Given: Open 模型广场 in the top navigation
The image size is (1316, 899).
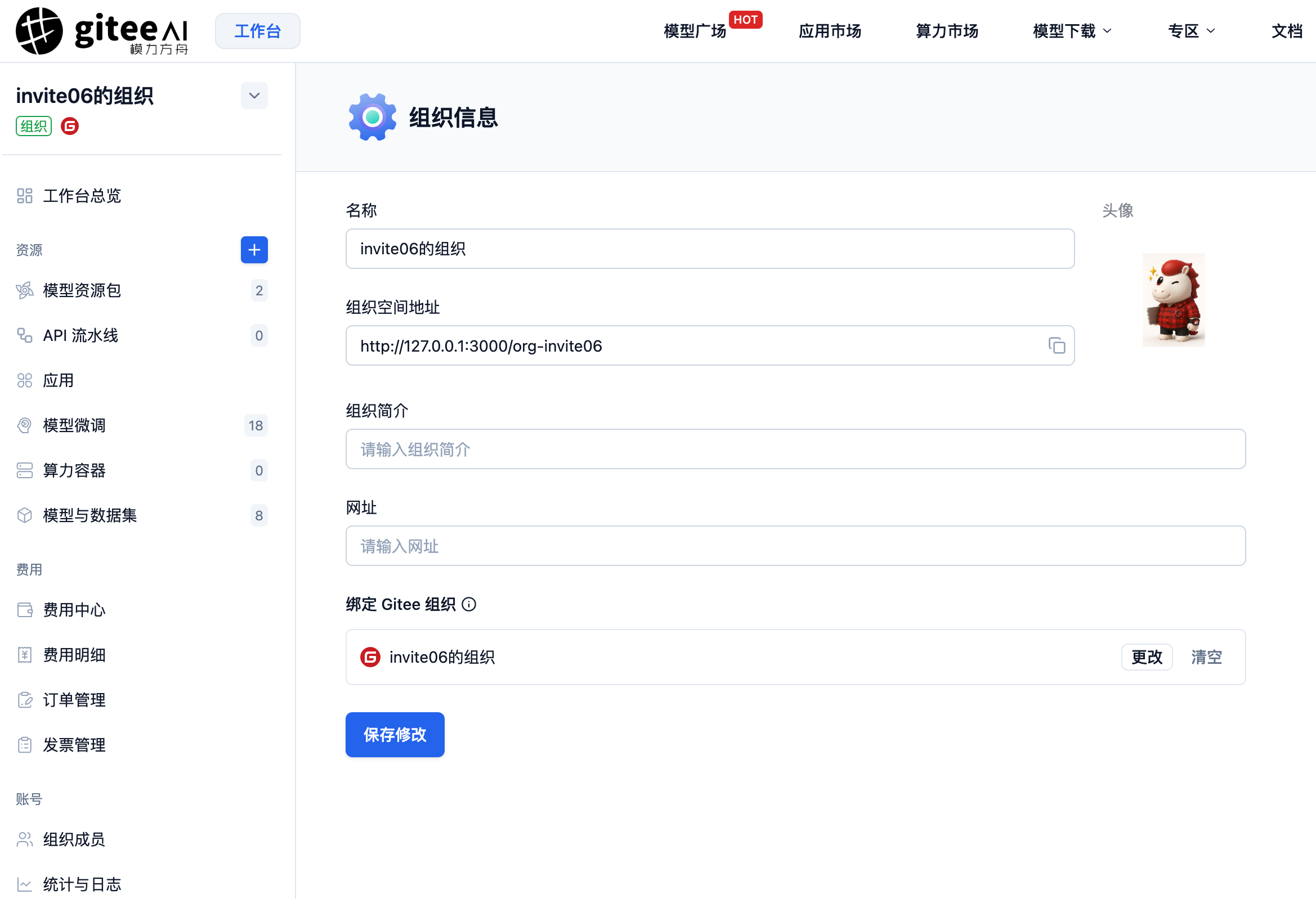Looking at the screenshot, I should (695, 31).
